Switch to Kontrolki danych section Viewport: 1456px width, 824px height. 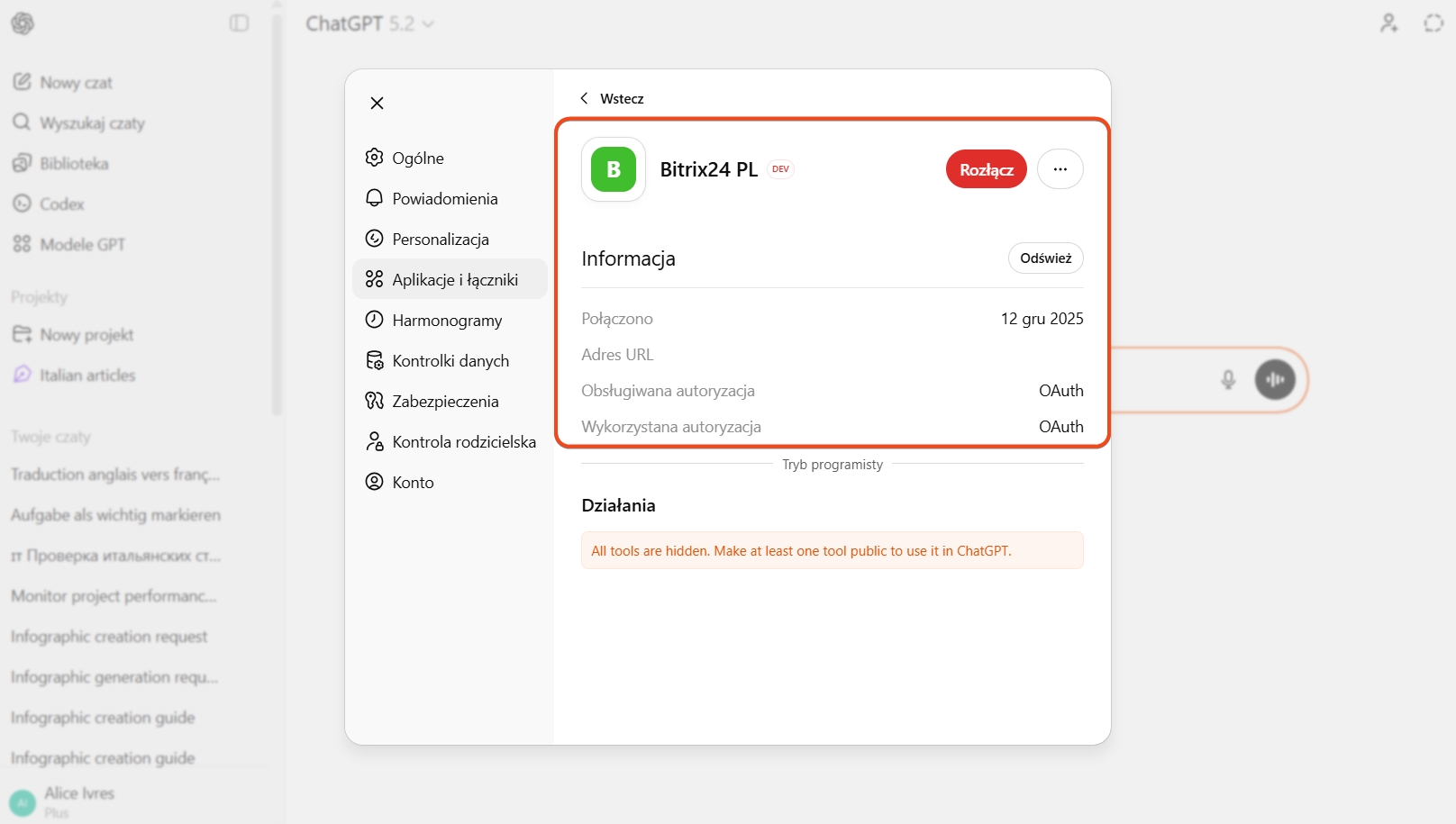point(449,361)
